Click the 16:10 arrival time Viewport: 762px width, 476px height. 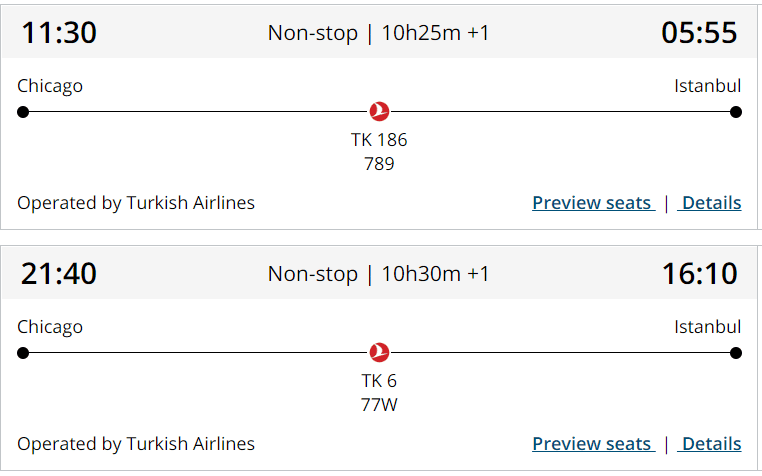point(699,273)
